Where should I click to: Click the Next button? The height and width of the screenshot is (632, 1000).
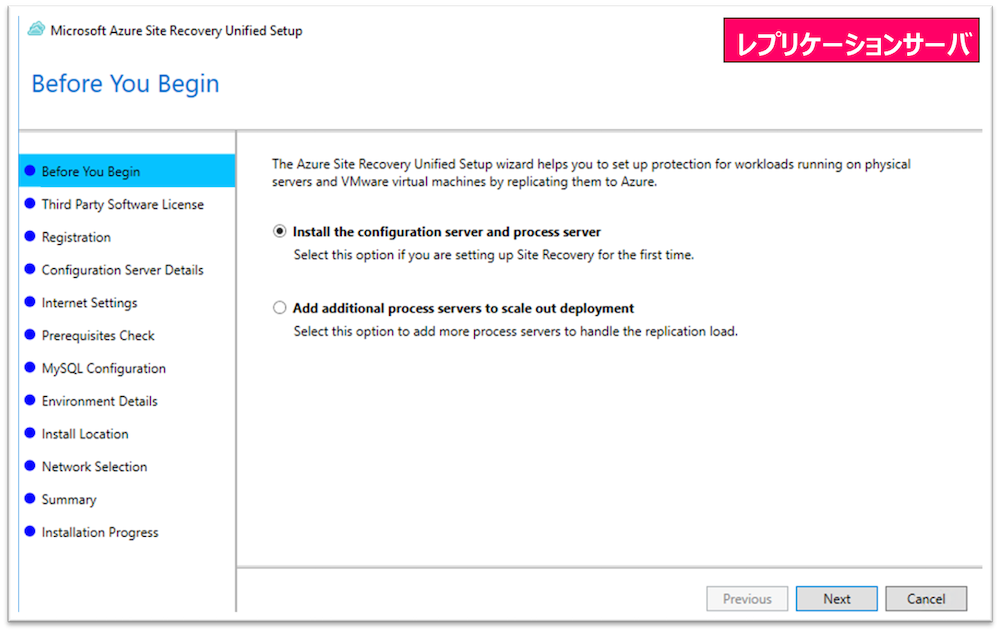pos(836,599)
